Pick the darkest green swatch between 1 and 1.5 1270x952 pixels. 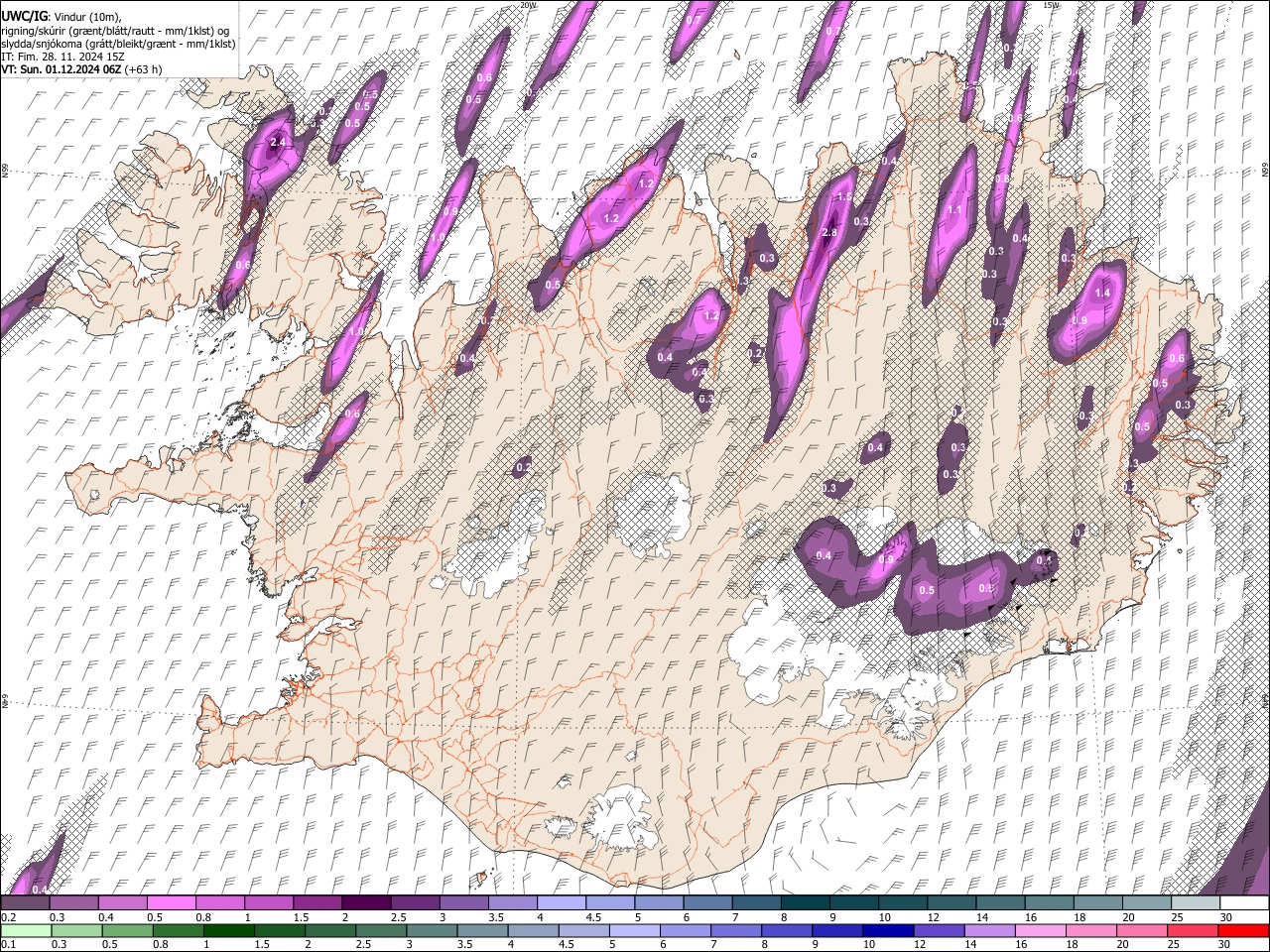228,931
